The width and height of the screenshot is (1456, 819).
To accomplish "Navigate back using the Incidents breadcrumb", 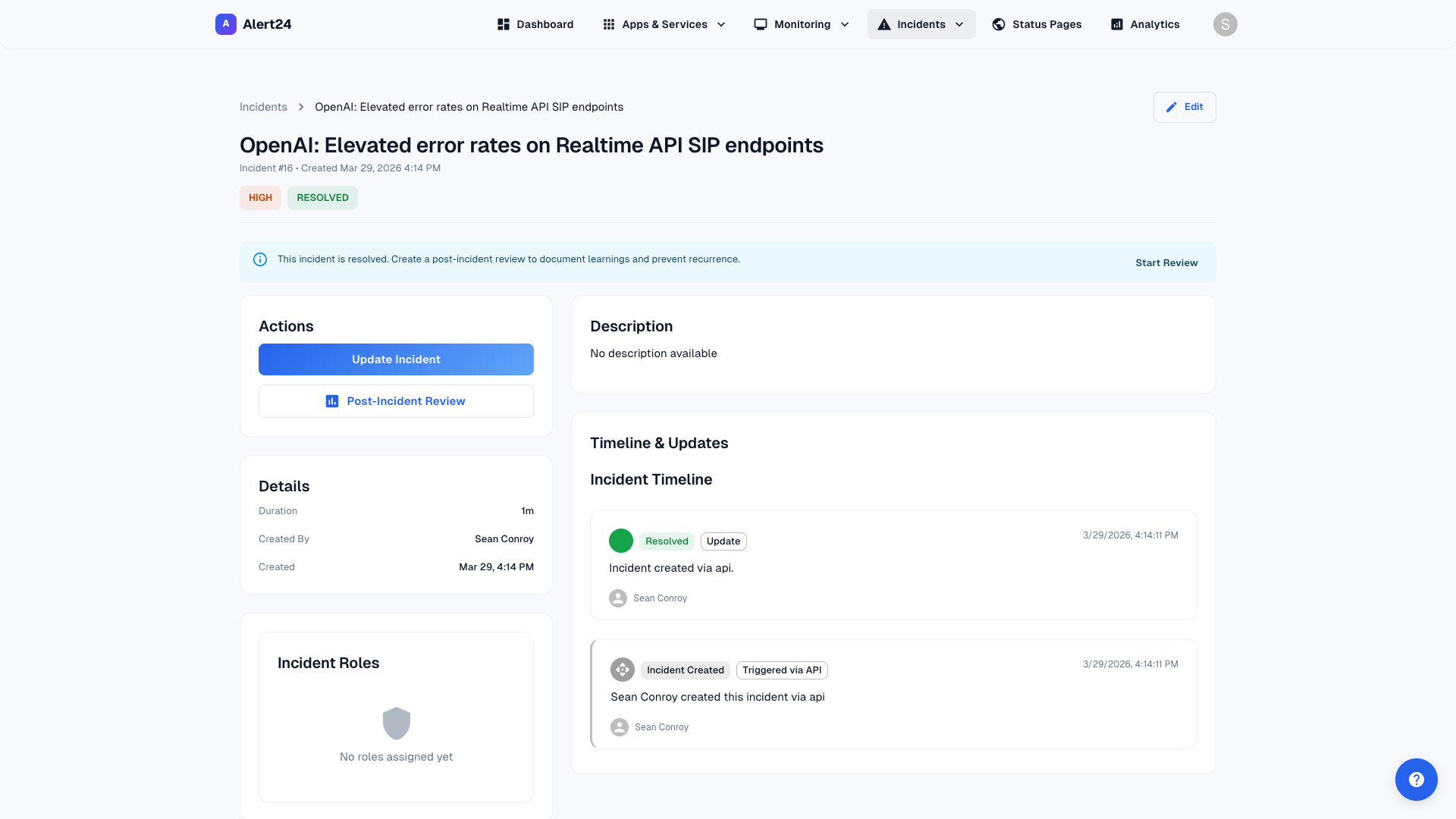I will [263, 107].
